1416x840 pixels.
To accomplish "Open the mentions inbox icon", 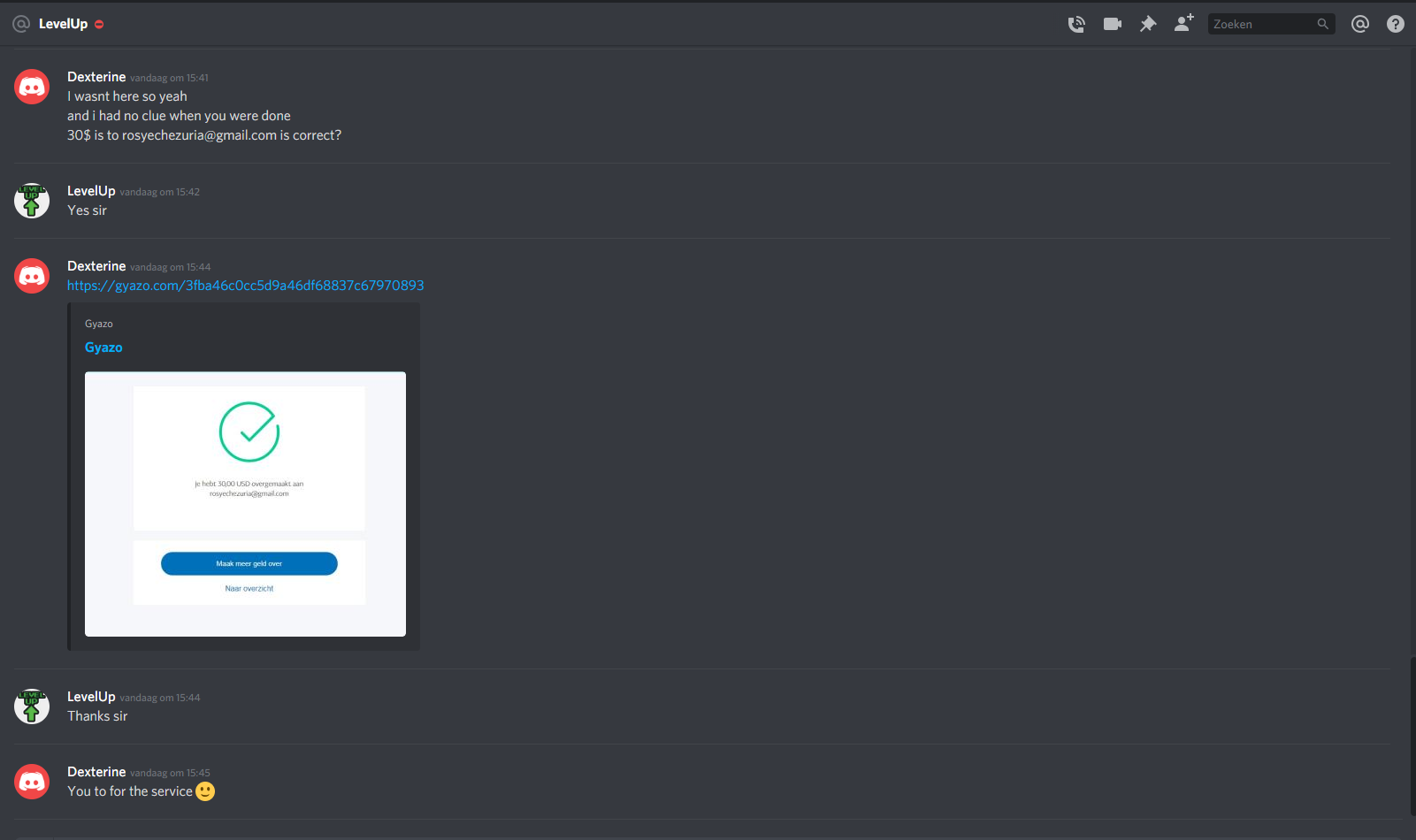I will [1360, 24].
